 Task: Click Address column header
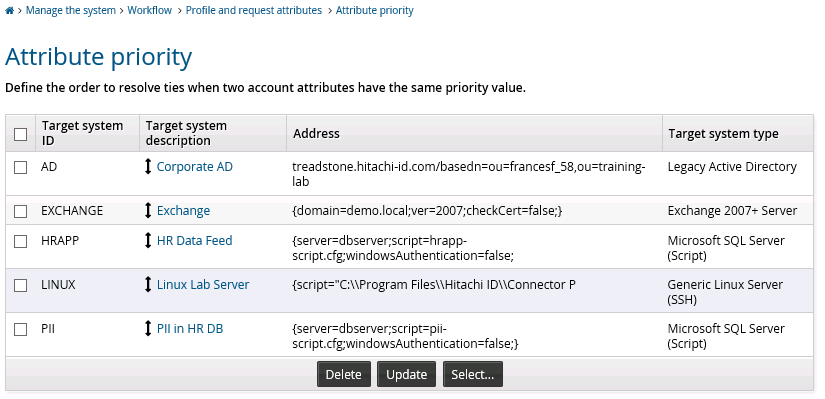click(x=475, y=133)
